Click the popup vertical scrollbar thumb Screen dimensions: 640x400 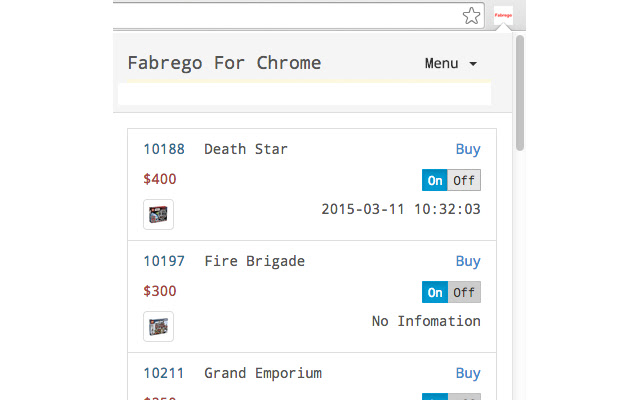[520, 93]
